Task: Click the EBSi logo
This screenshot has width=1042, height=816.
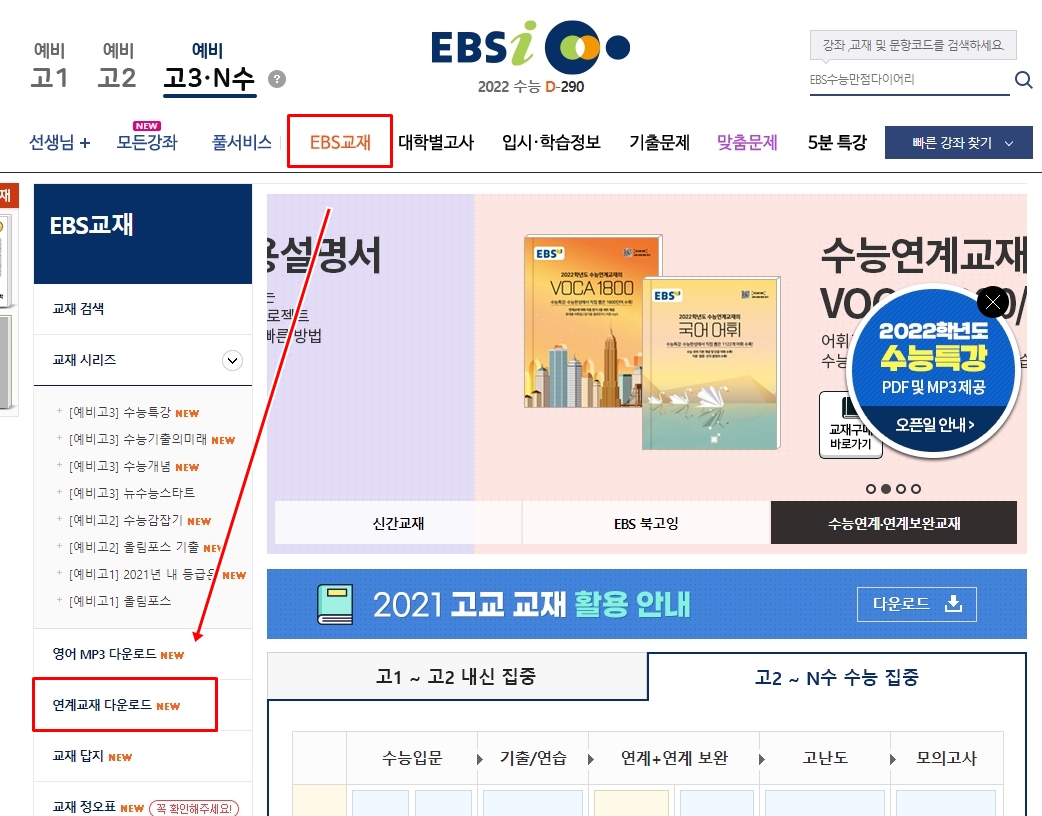Action: coord(530,45)
